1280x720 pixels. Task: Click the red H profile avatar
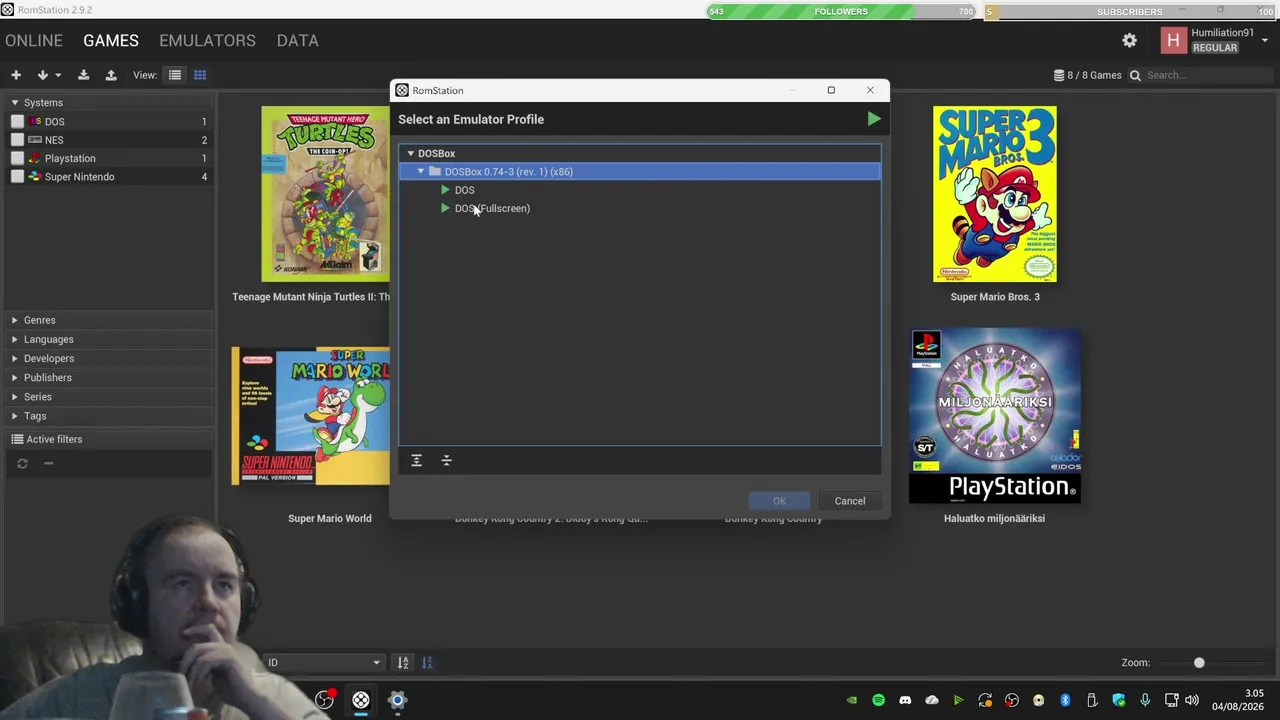click(1173, 40)
